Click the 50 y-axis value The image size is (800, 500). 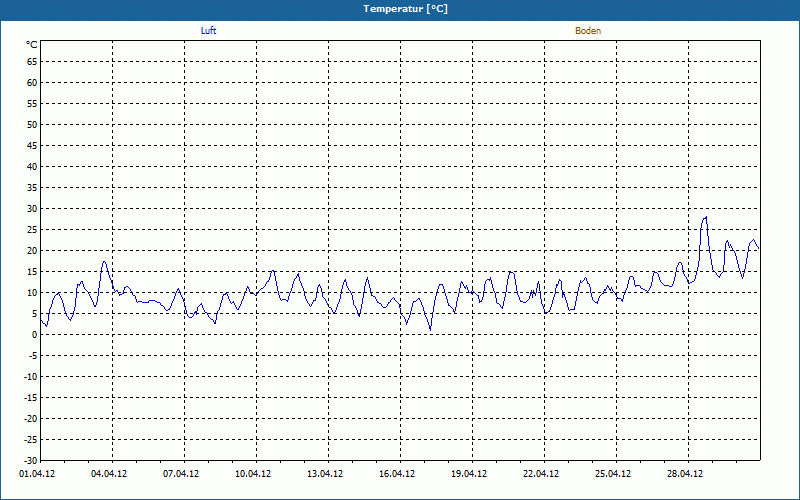pyautogui.click(x=32, y=124)
